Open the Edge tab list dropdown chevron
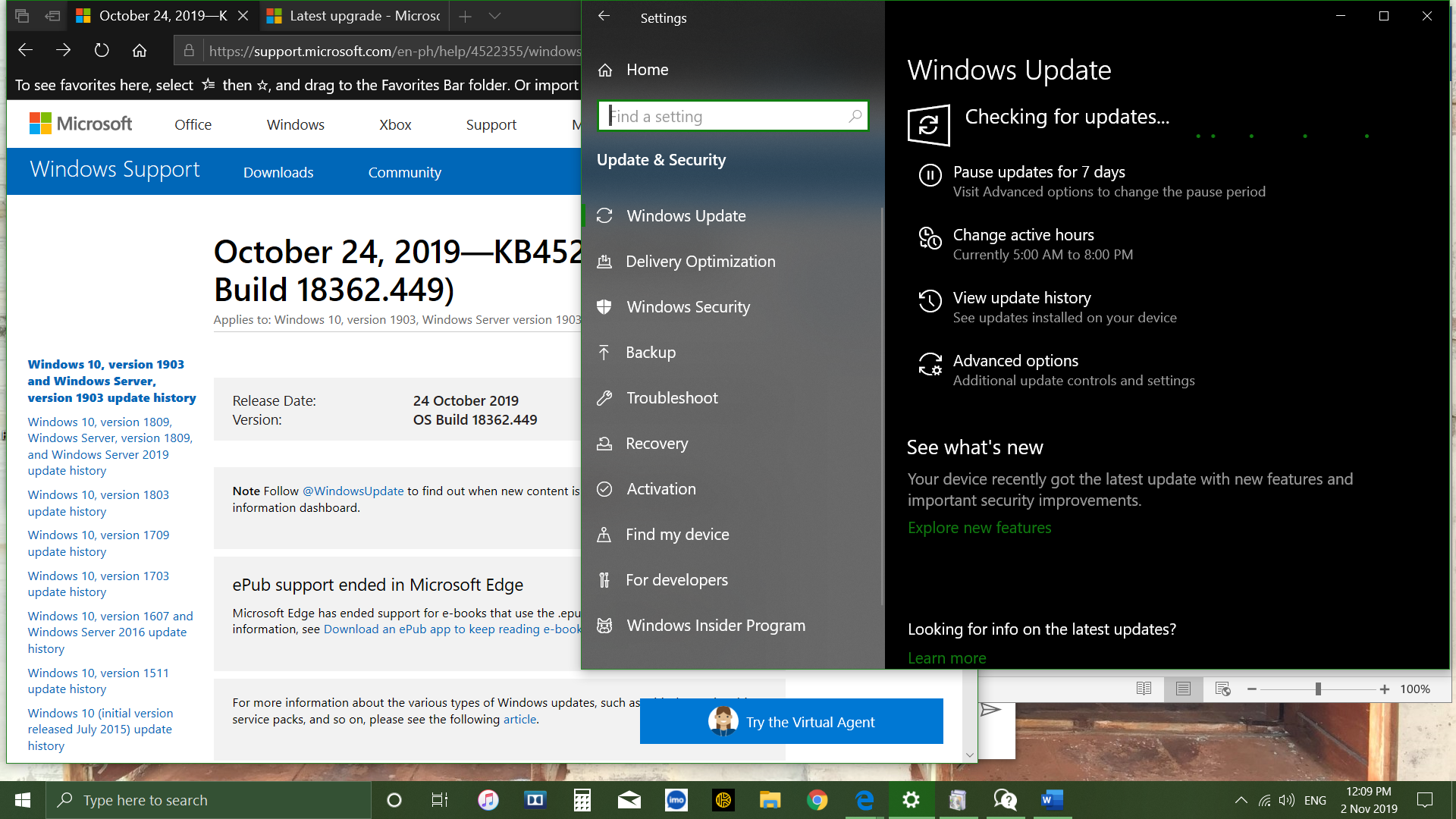 pos(494,16)
